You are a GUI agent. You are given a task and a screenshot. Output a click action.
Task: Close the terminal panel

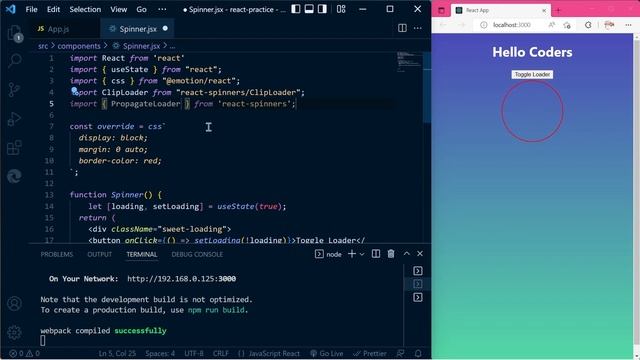420,254
